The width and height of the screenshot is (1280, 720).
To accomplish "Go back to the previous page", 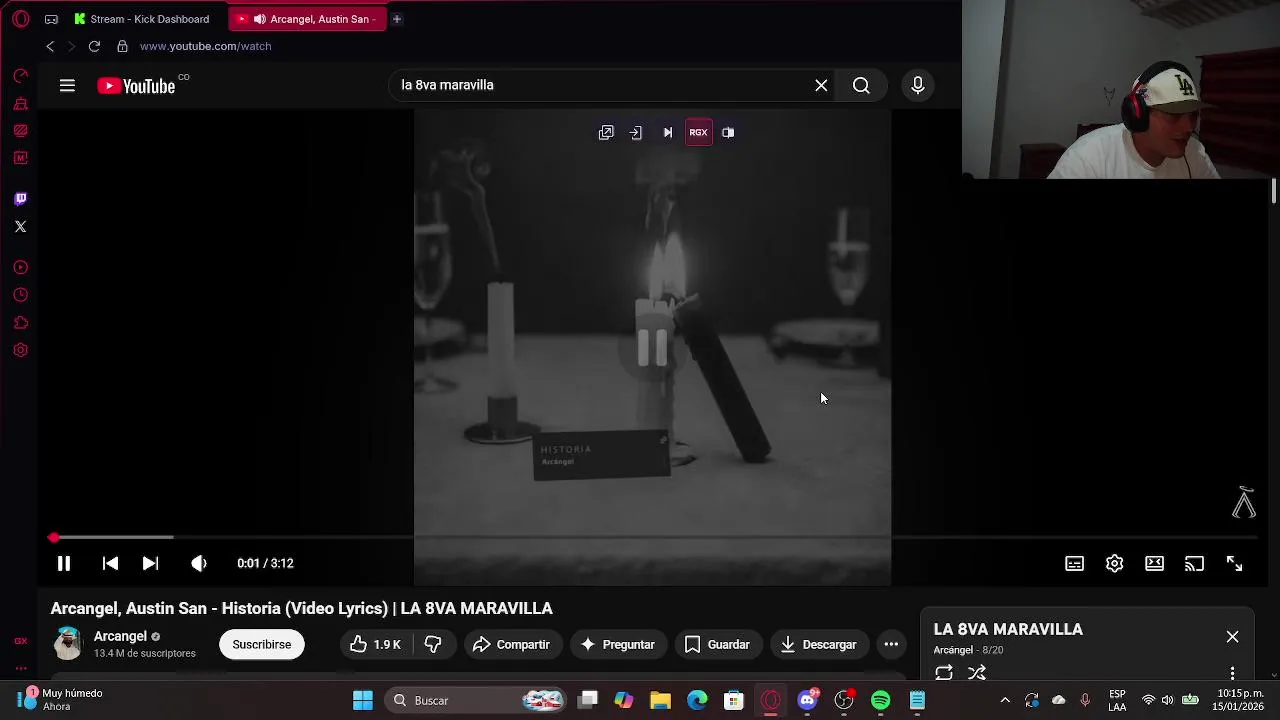I will pyautogui.click(x=50, y=46).
